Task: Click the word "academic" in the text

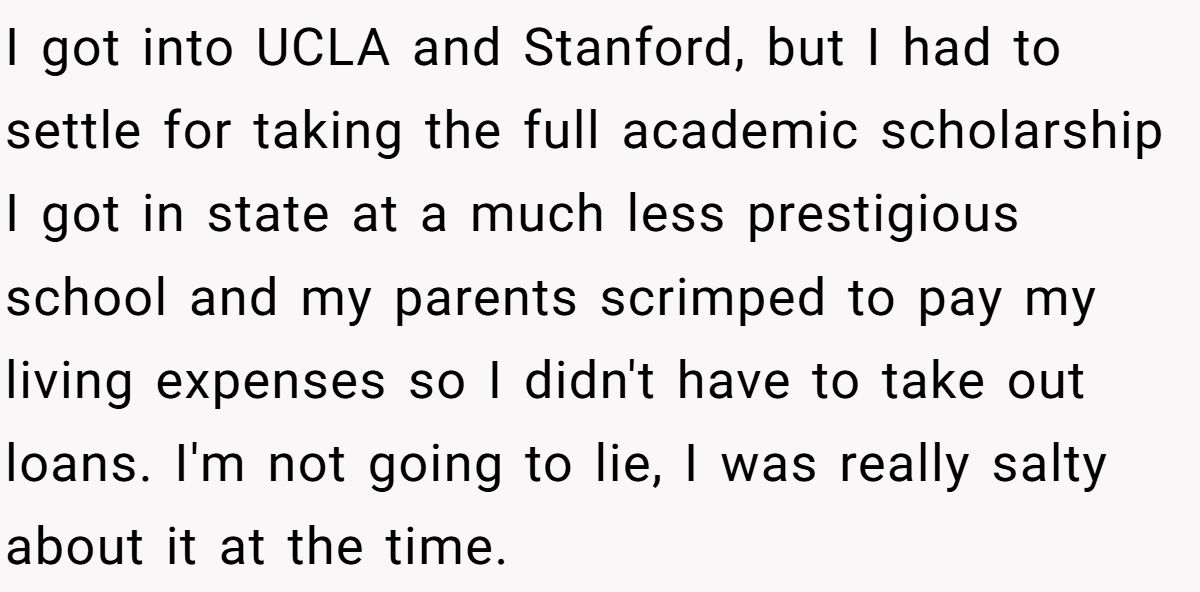Action: point(740,133)
